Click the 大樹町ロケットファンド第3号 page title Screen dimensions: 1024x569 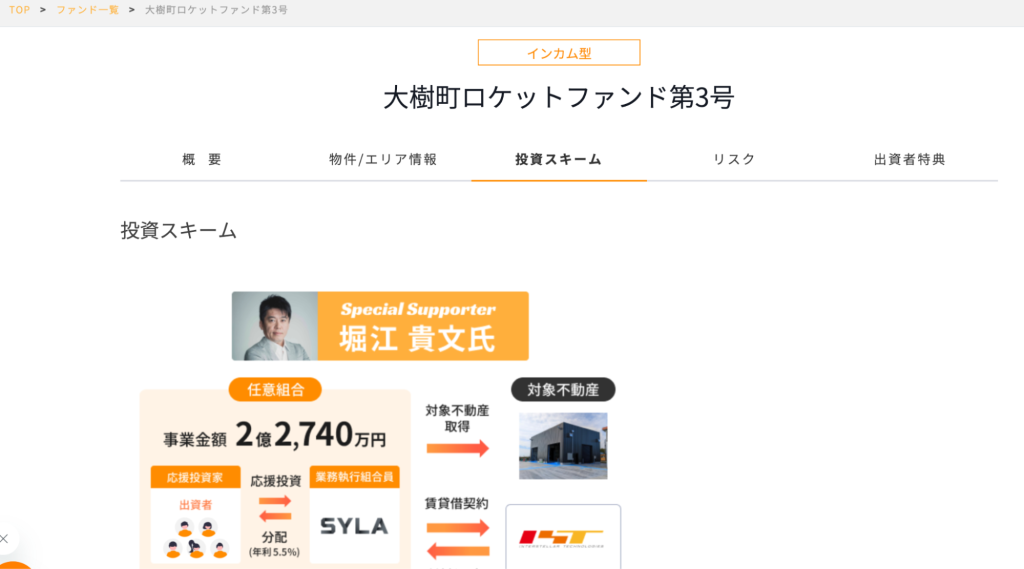point(559,97)
